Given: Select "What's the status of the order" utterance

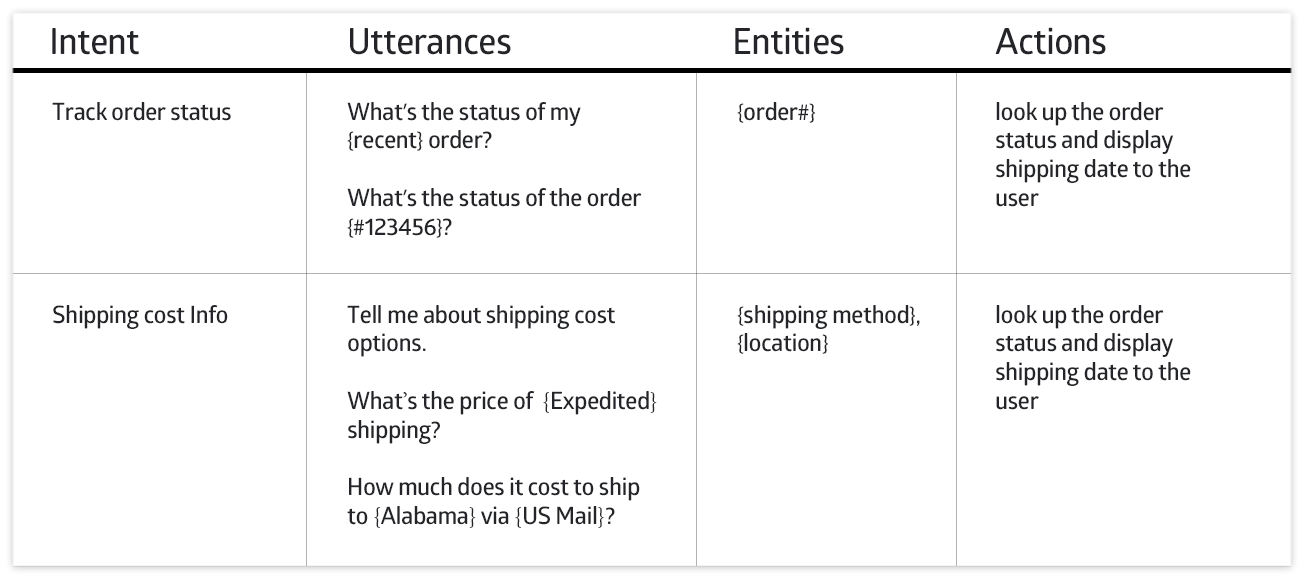Looking at the screenshot, I should click(x=494, y=198).
